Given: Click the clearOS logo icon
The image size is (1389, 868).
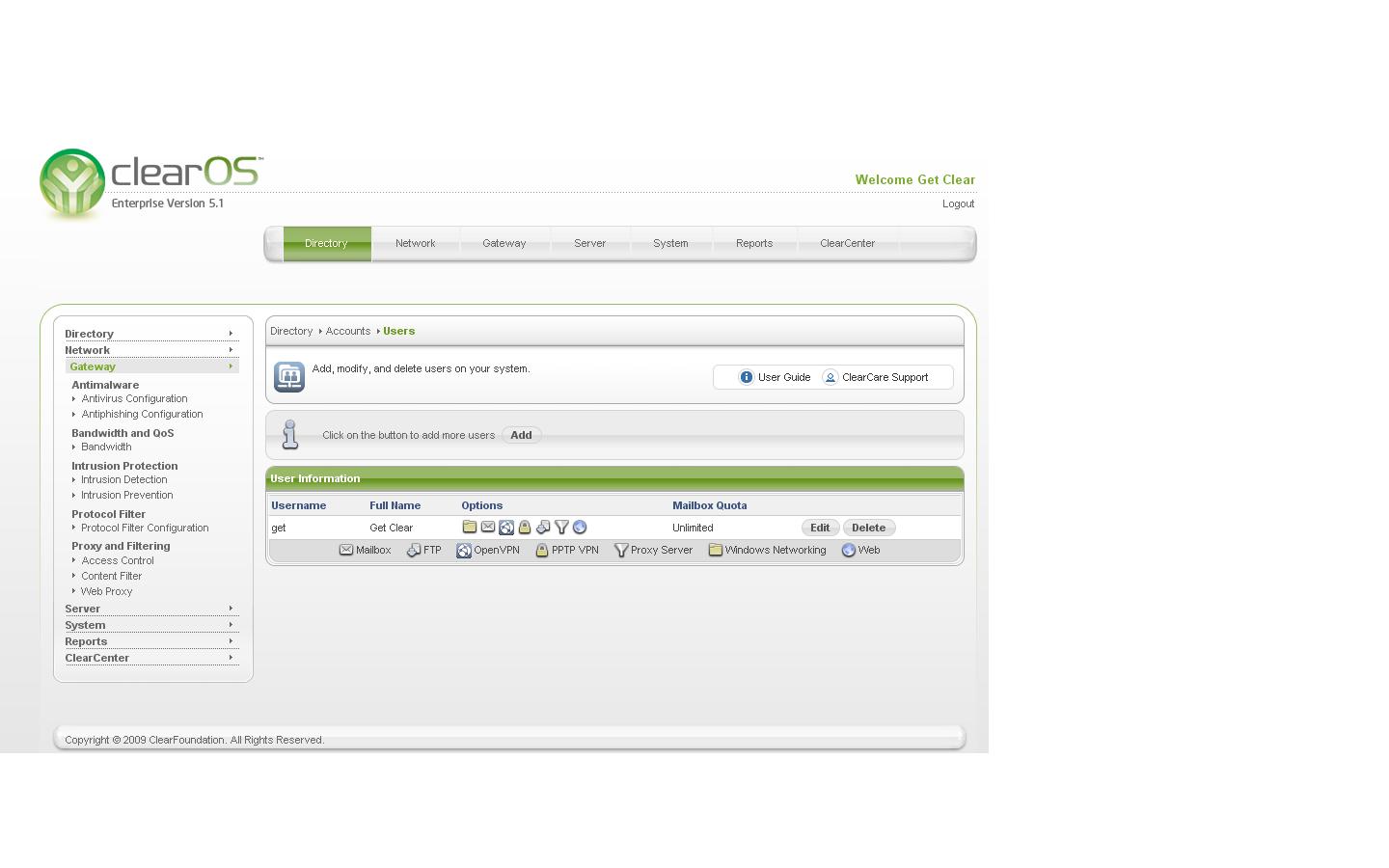Looking at the screenshot, I should click(x=72, y=183).
